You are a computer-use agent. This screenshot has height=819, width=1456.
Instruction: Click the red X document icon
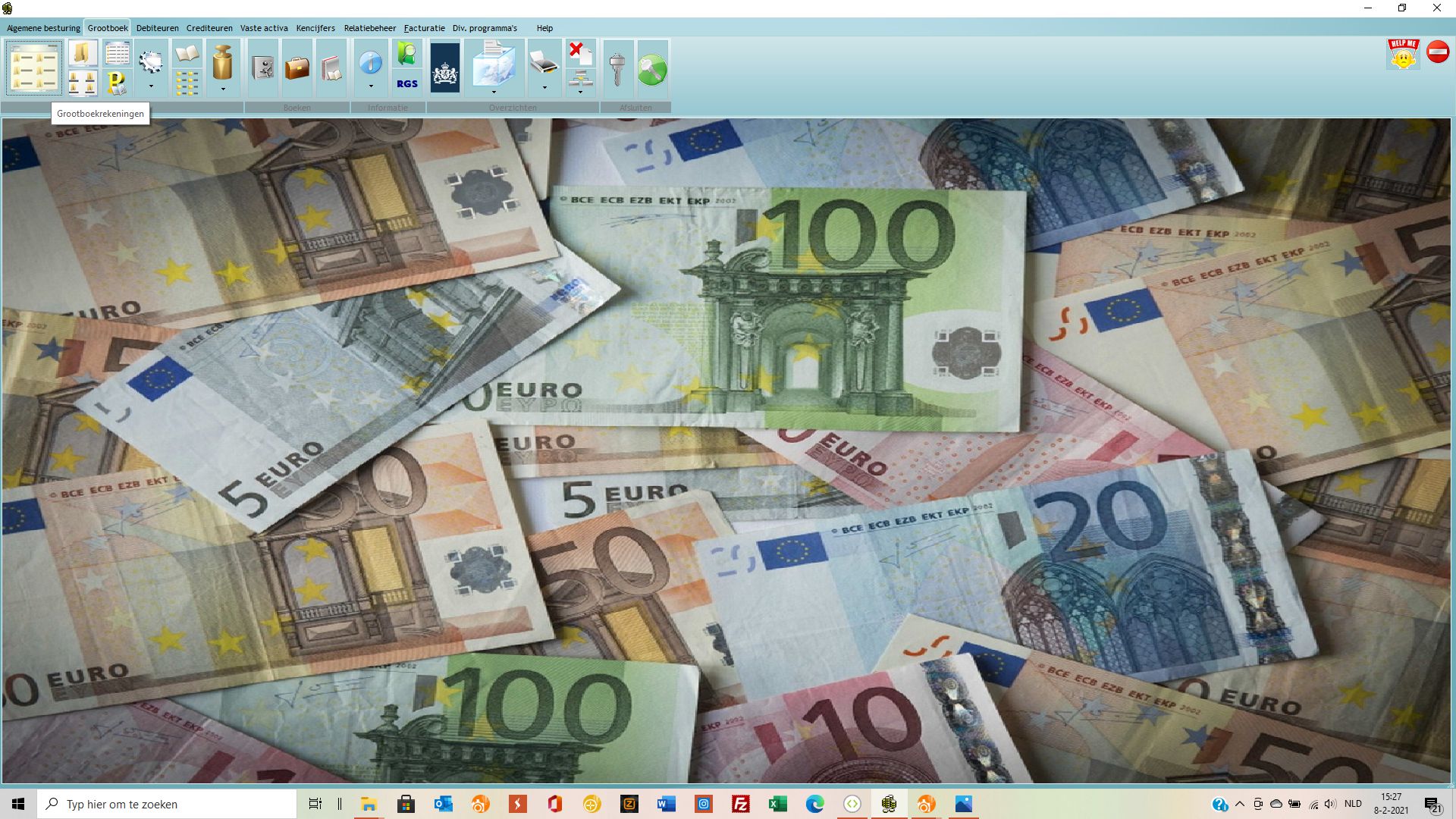tap(580, 54)
